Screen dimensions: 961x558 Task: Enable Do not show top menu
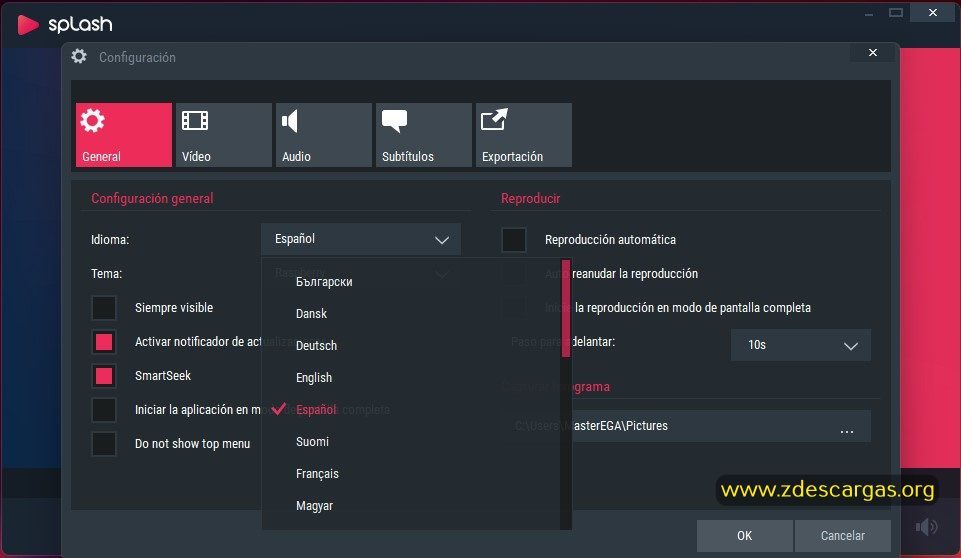(x=104, y=443)
